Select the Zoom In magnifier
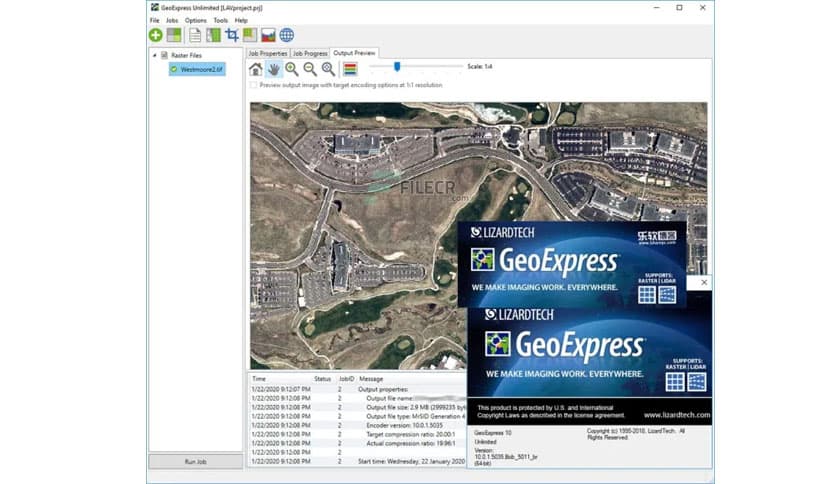The image size is (836, 484). click(292, 69)
